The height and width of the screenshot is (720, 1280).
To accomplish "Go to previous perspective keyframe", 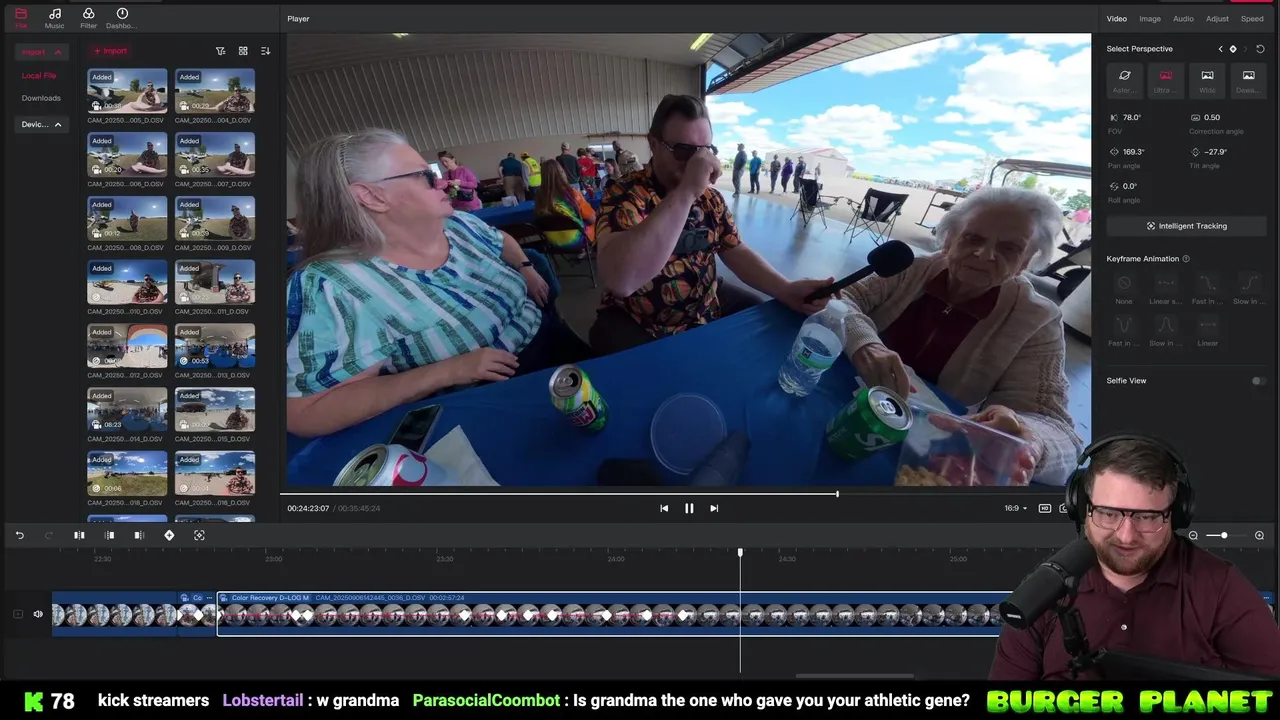I will click(x=1220, y=49).
